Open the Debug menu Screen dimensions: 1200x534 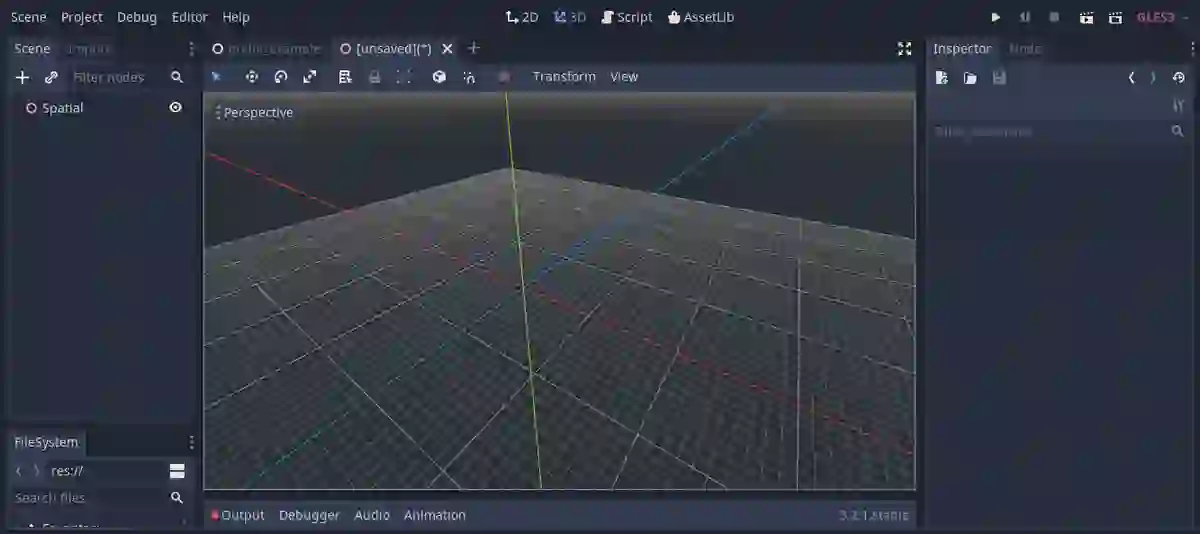(x=137, y=17)
